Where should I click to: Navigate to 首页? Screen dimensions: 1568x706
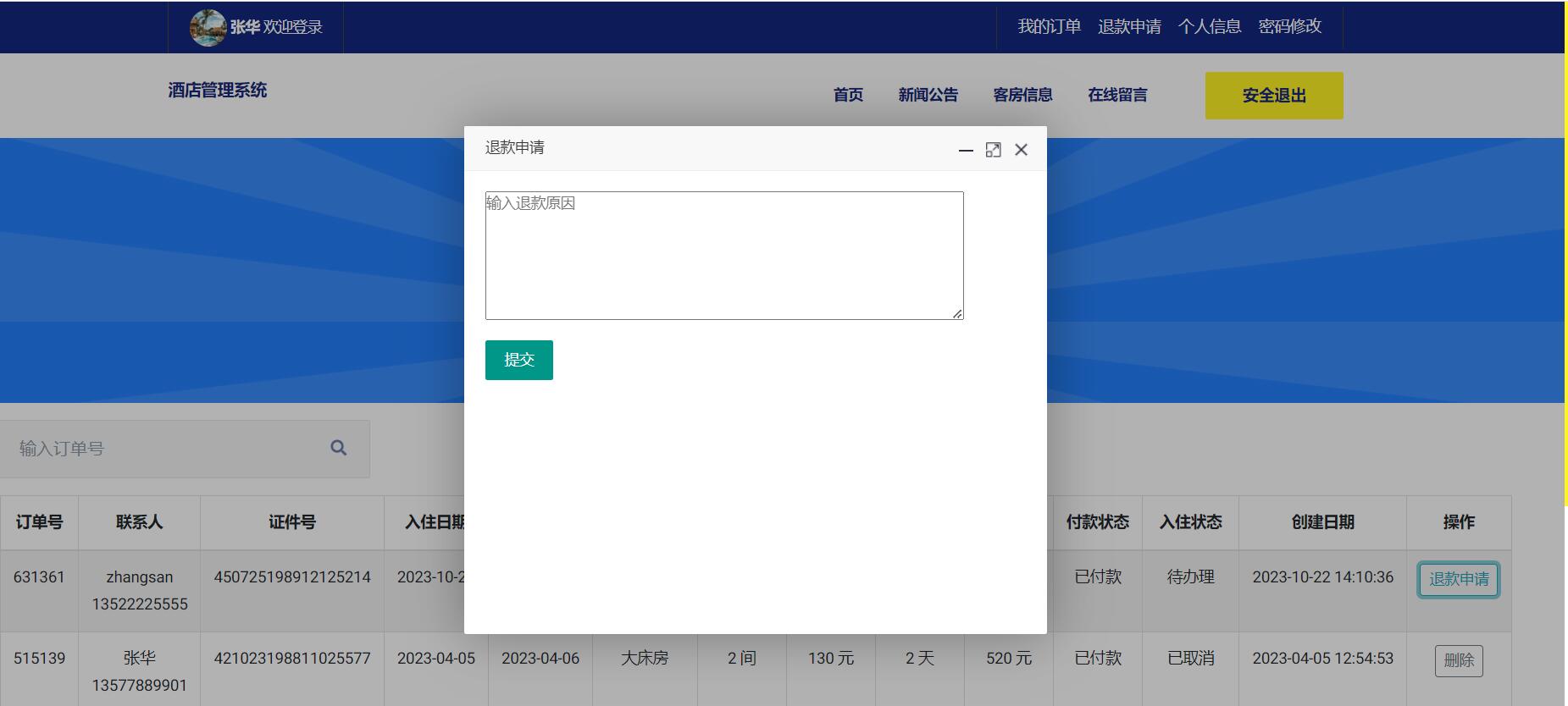pyautogui.click(x=848, y=95)
